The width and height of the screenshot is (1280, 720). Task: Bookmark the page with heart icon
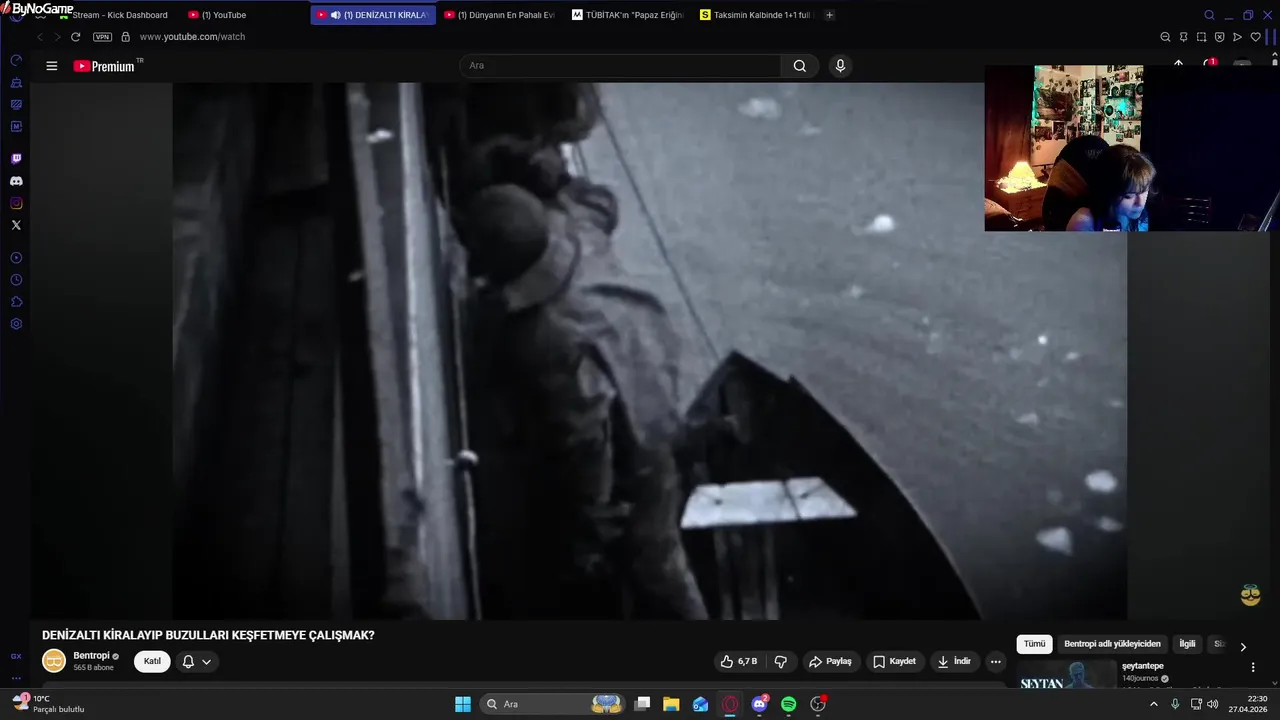[1256, 37]
